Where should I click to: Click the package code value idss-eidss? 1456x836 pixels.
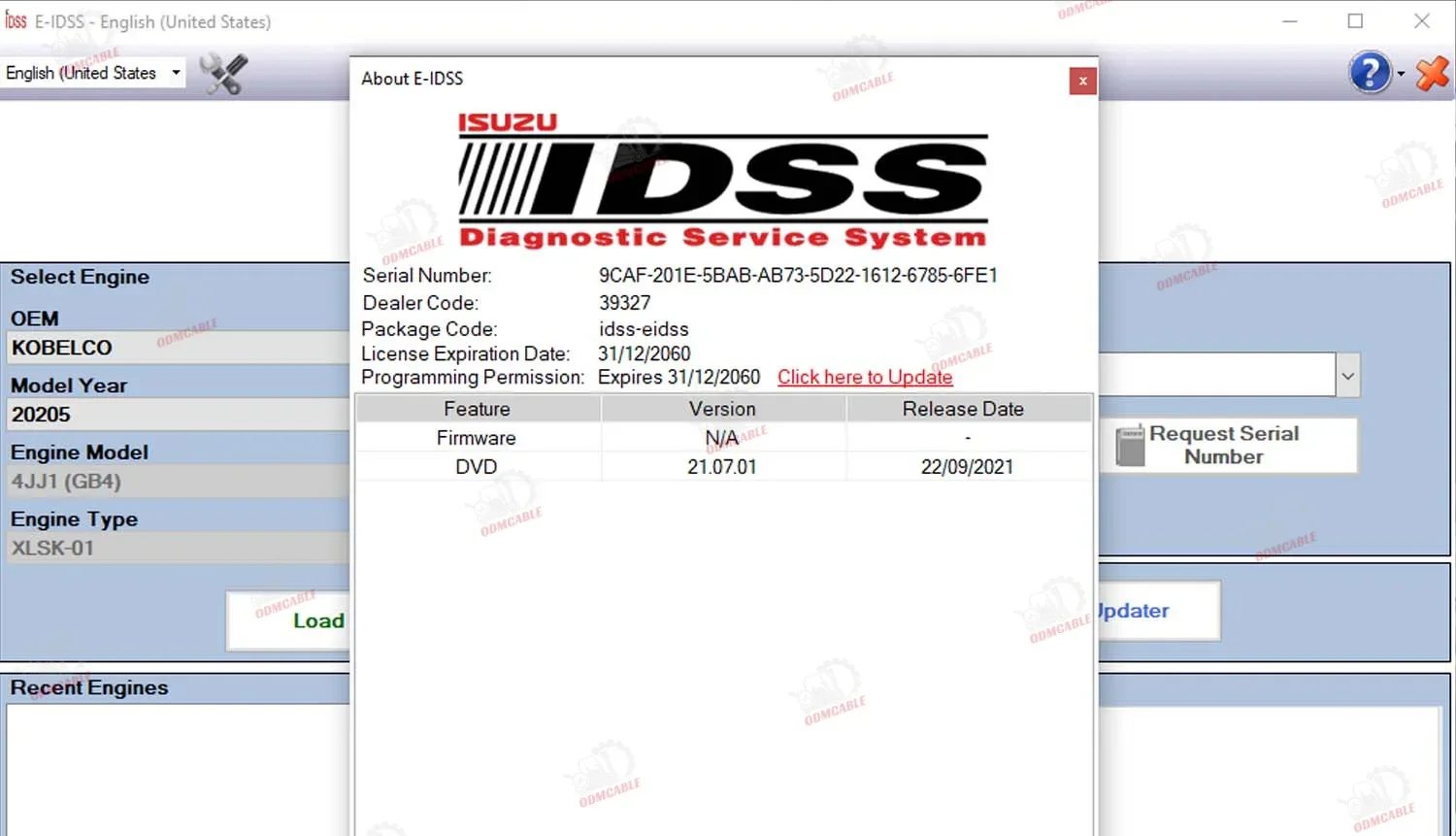644,329
